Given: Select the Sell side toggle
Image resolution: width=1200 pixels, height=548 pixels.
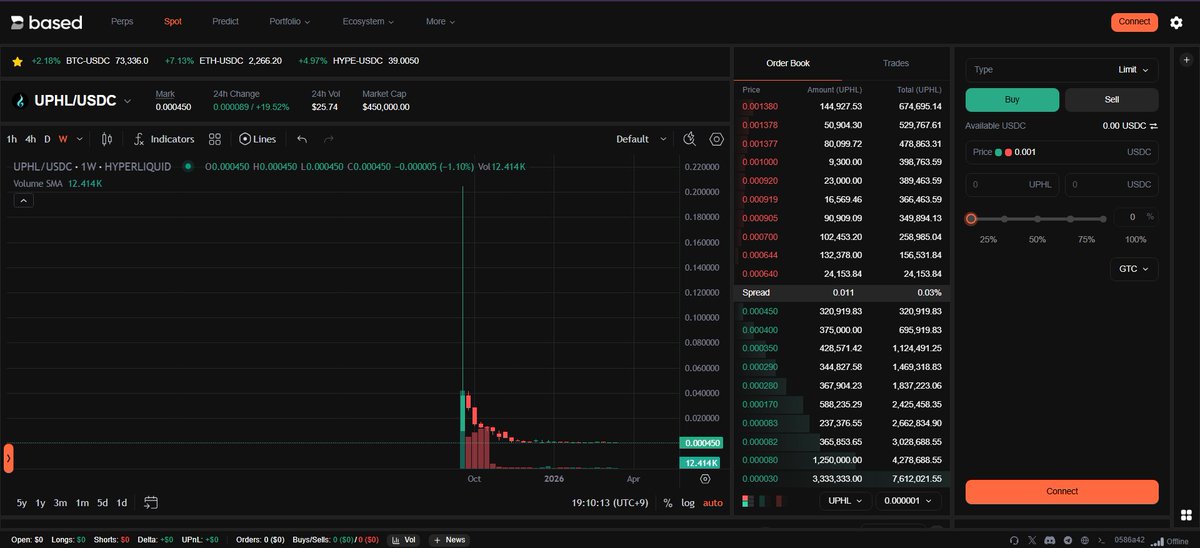Looking at the screenshot, I should pos(1112,99).
